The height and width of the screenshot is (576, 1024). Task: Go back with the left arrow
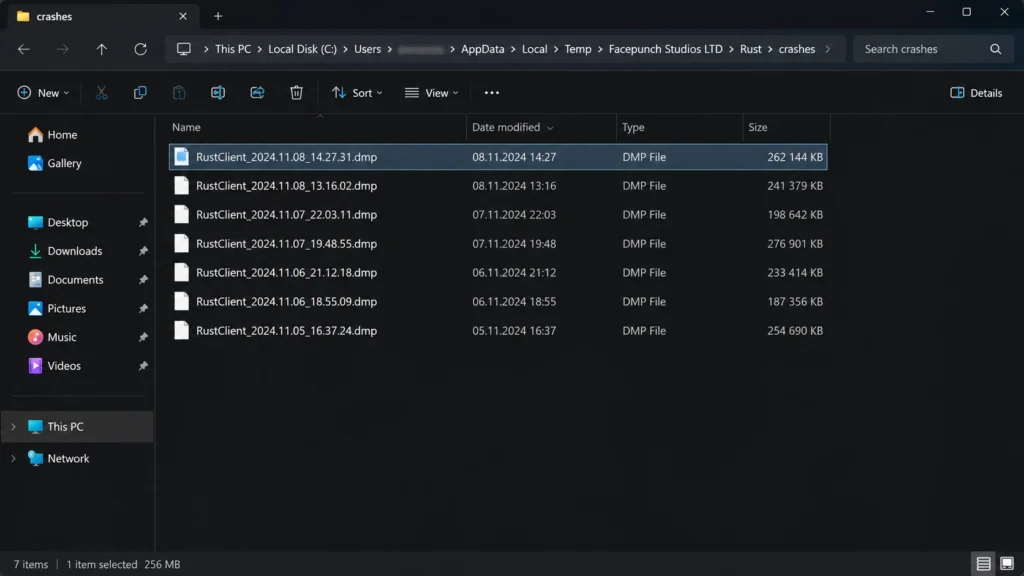coord(24,49)
